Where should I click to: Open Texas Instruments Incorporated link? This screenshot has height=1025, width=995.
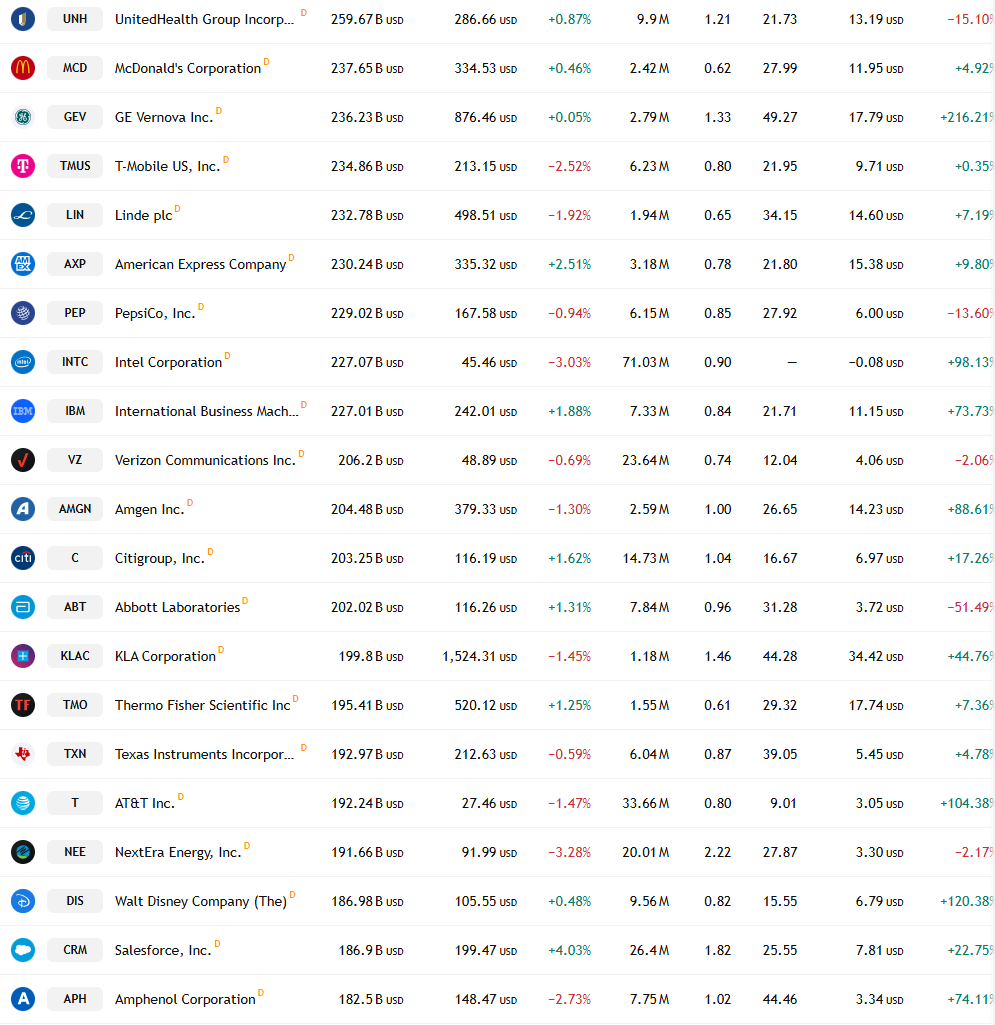point(205,754)
